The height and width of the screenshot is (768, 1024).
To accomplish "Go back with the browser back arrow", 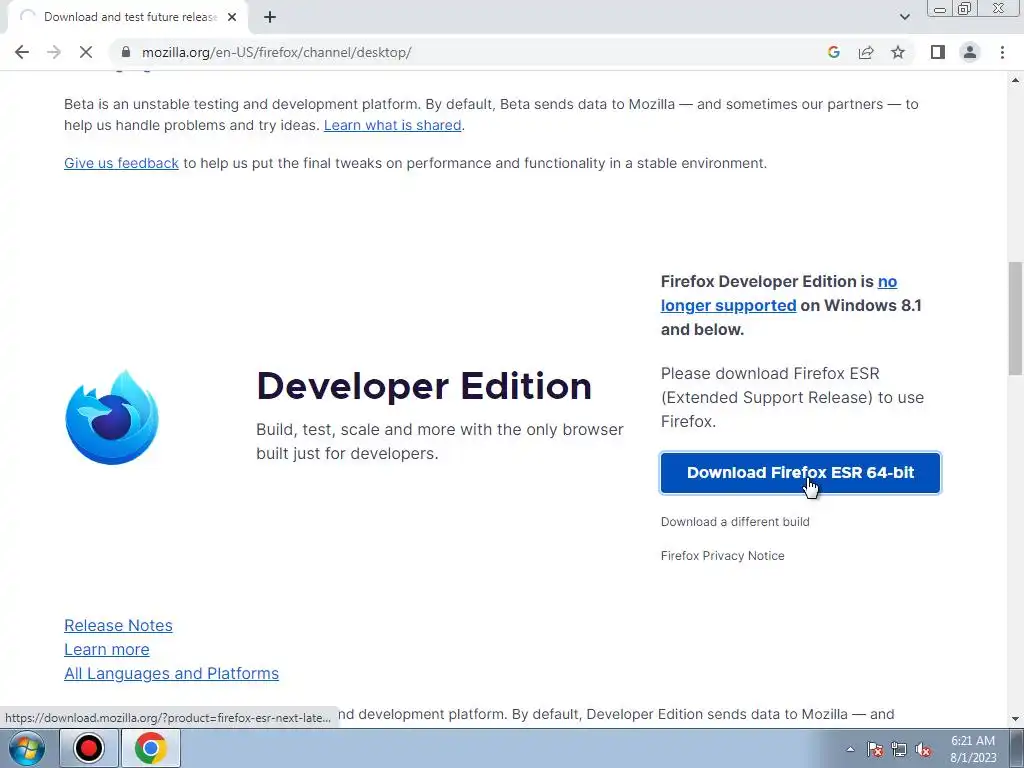I will 22,52.
